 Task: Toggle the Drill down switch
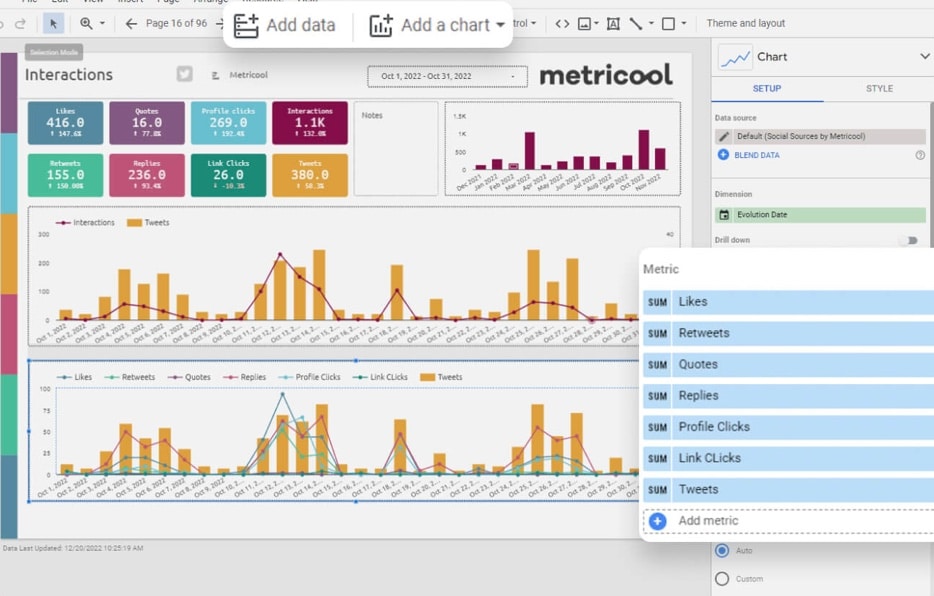coord(909,241)
